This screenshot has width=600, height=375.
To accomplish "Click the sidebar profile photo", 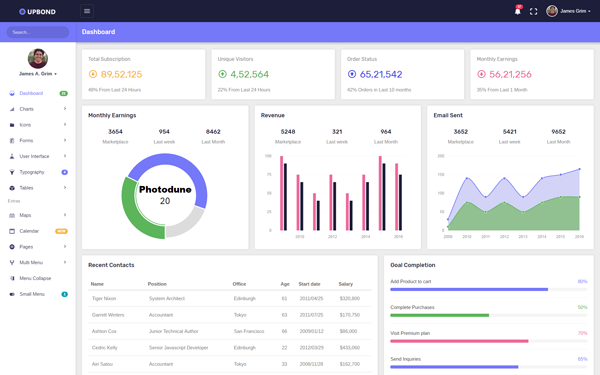I will pos(38,59).
